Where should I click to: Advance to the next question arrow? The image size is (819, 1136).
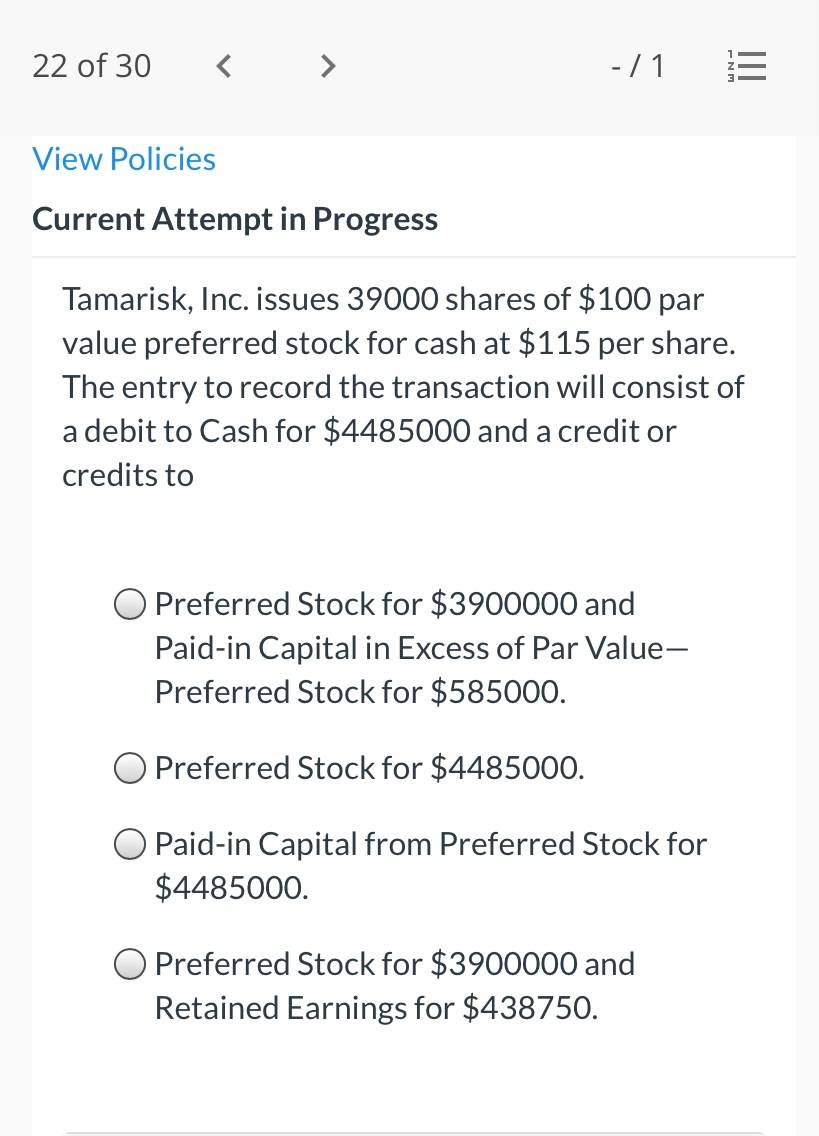(x=328, y=67)
